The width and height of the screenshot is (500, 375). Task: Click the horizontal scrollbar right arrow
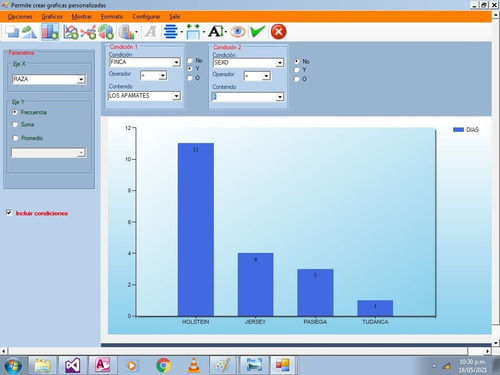488,351
